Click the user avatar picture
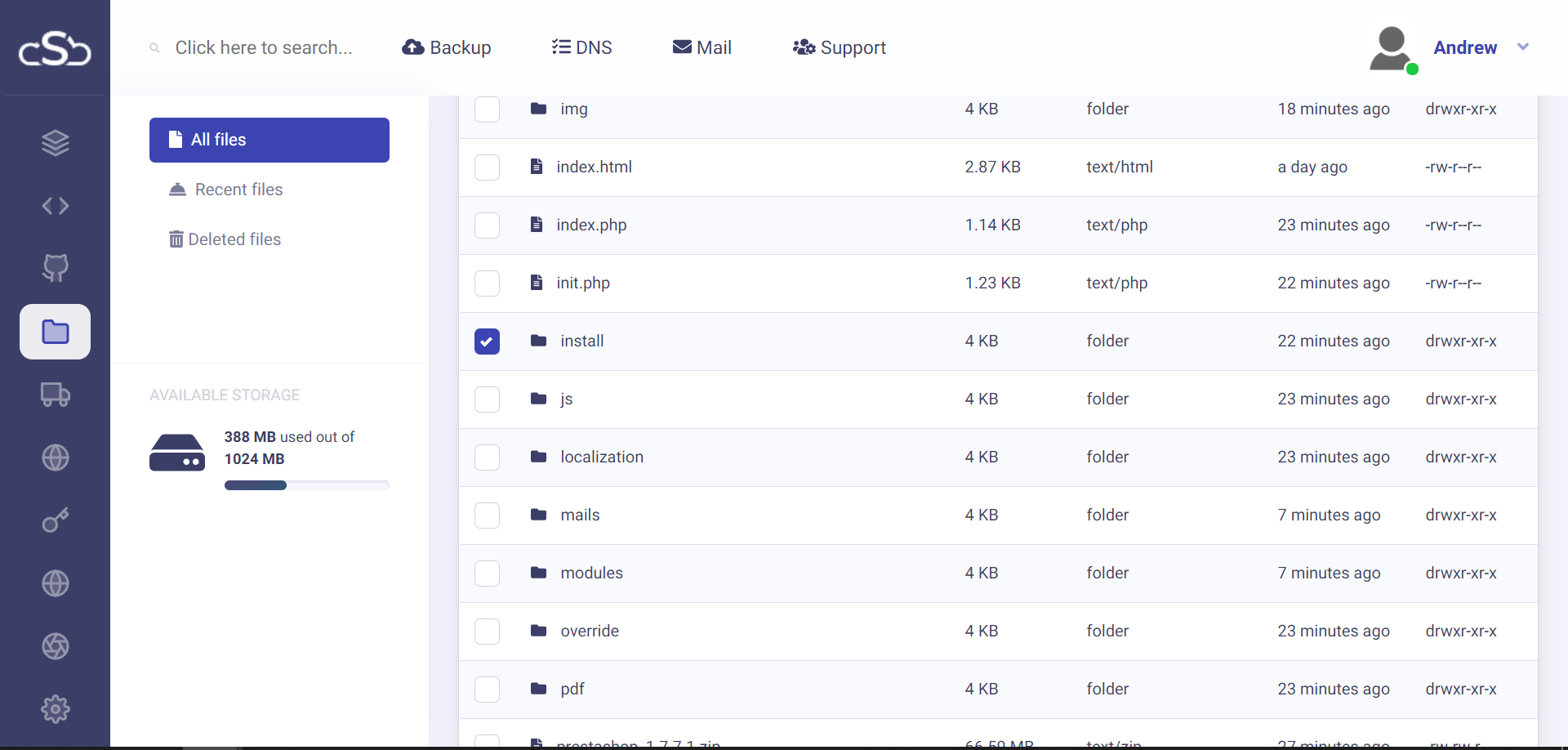 (x=1391, y=49)
